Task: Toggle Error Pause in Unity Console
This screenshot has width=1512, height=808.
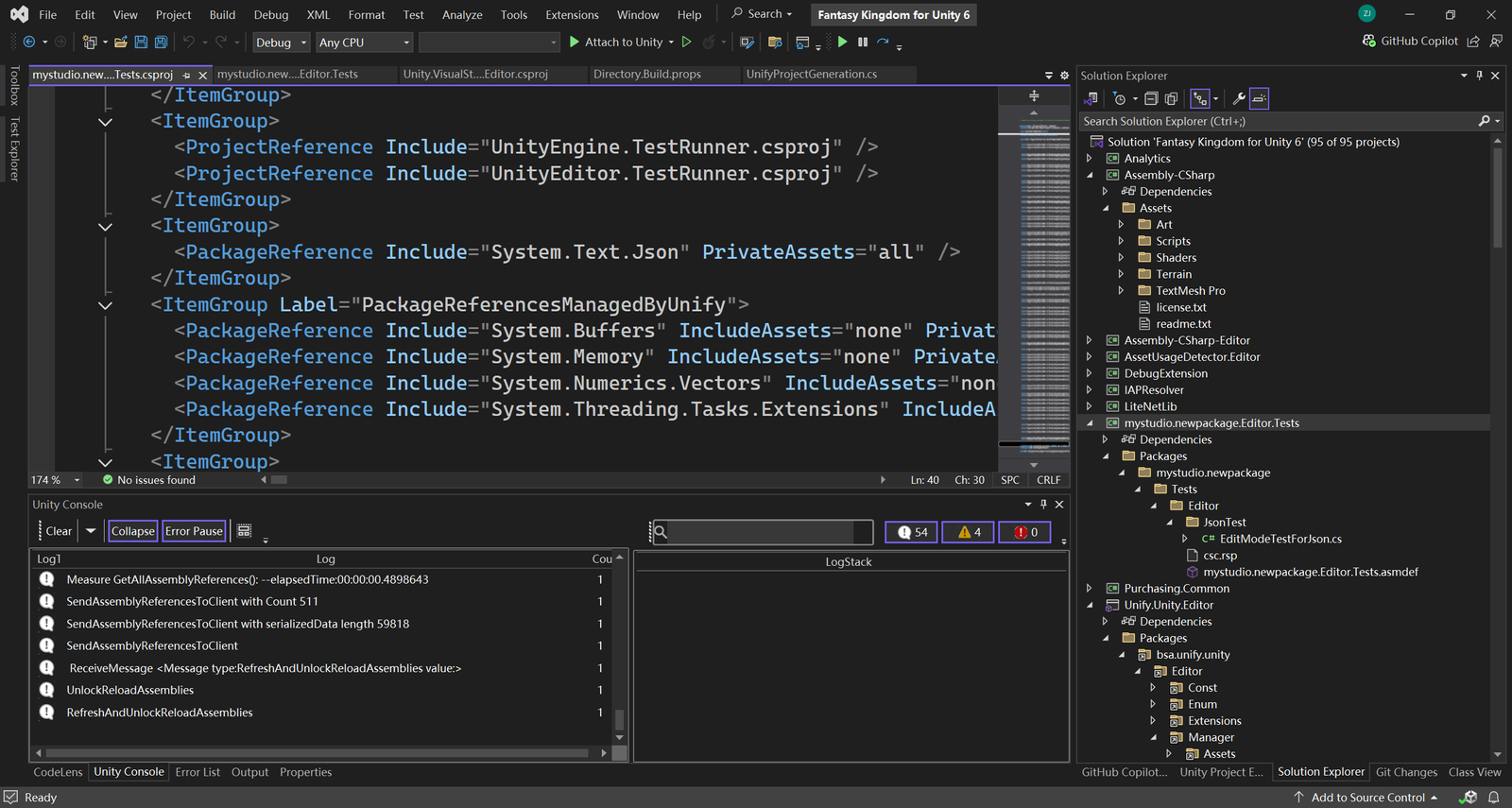Action: [194, 531]
